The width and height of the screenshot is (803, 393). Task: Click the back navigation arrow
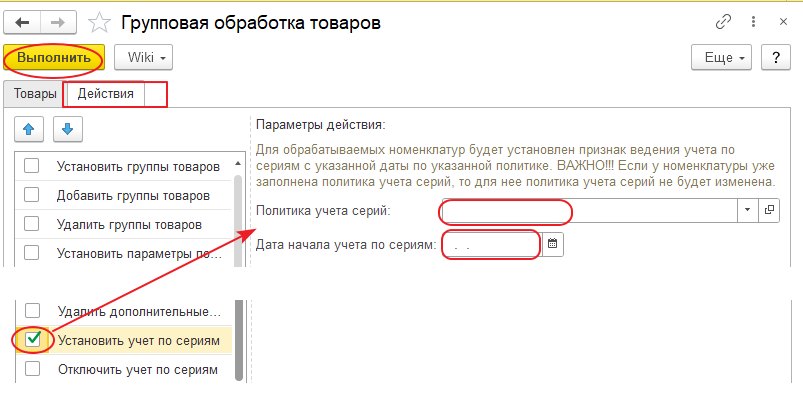point(22,23)
